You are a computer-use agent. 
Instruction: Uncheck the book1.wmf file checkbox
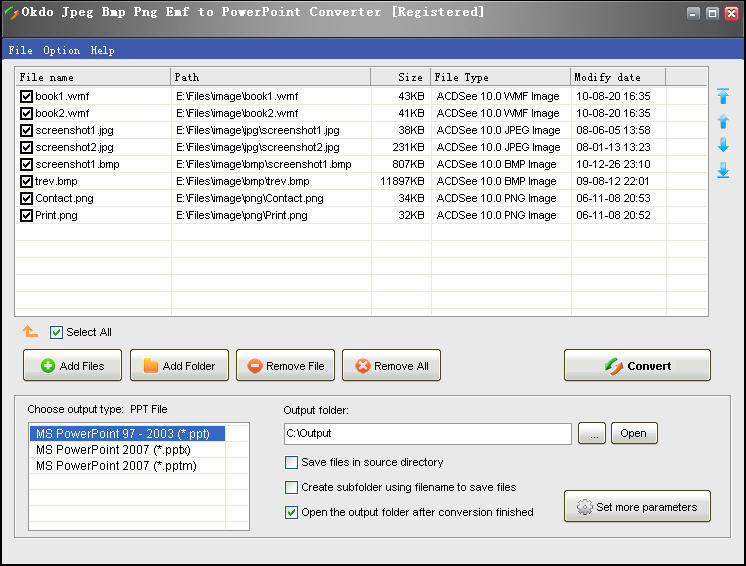26,97
